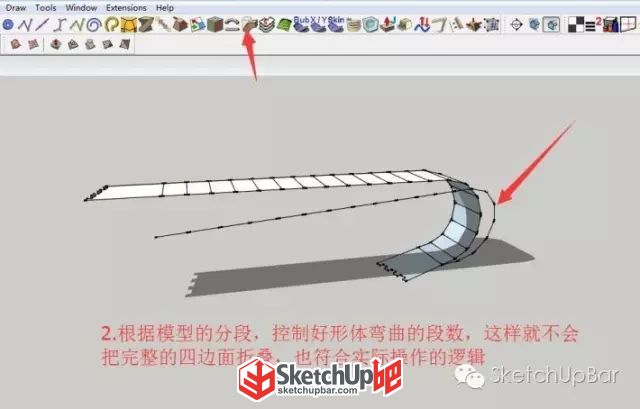Click the yellow curved mesh patch icon
The image size is (640, 409).
(x=129, y=25)
